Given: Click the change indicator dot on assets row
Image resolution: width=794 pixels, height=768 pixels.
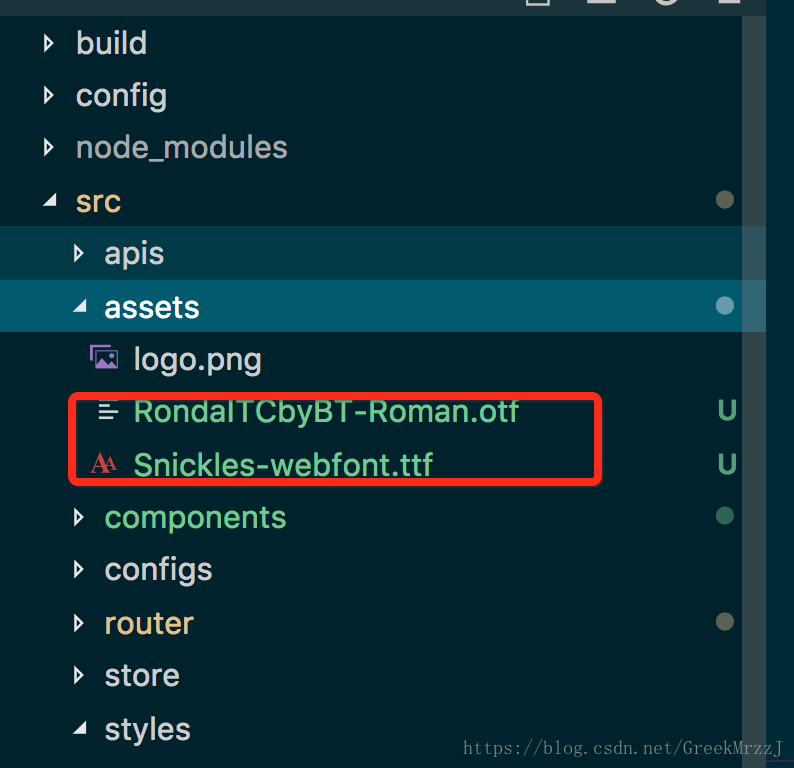Looking at the screenshot, I should point(725,305).
